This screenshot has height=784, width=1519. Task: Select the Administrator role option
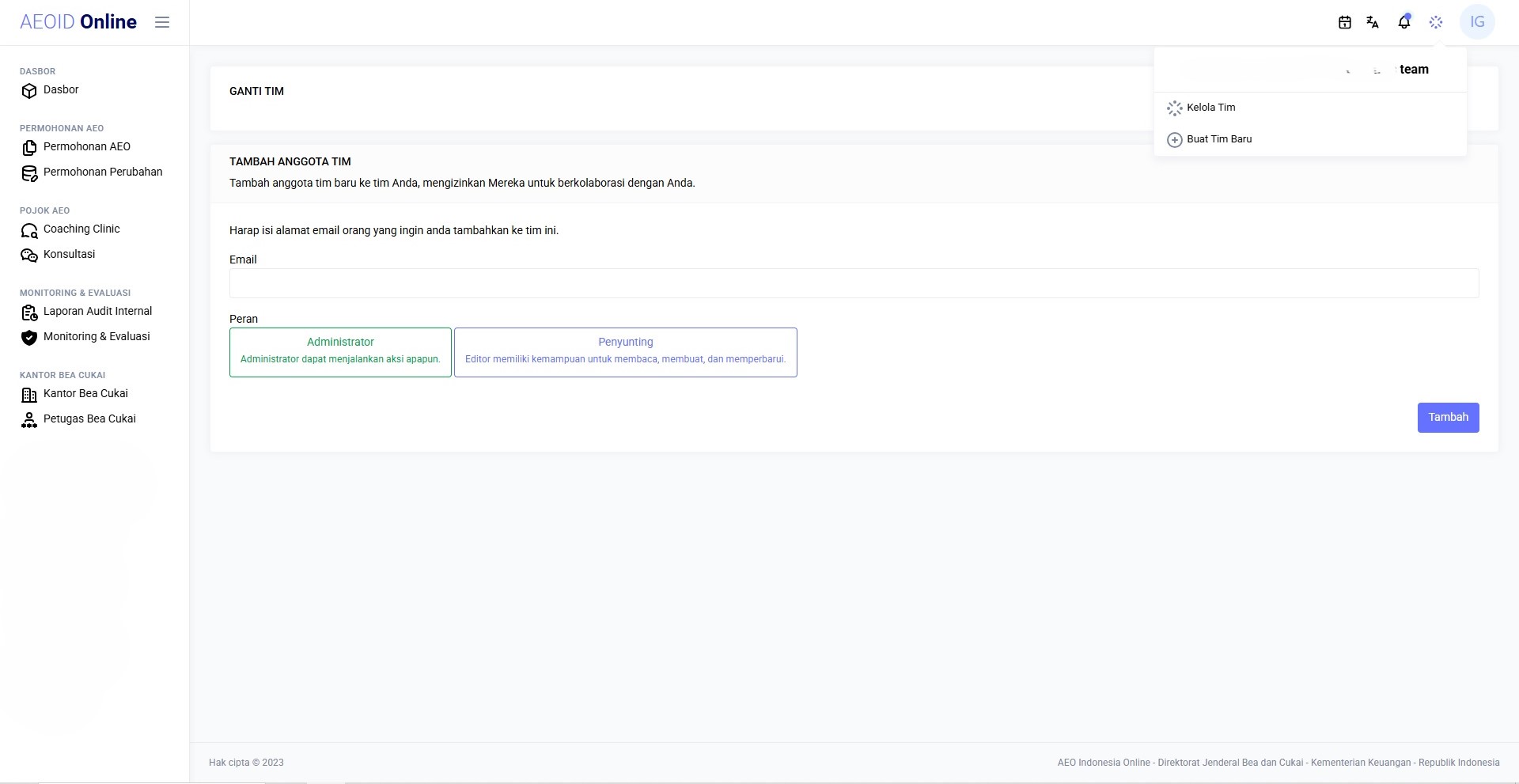click(x=340, y=352)
